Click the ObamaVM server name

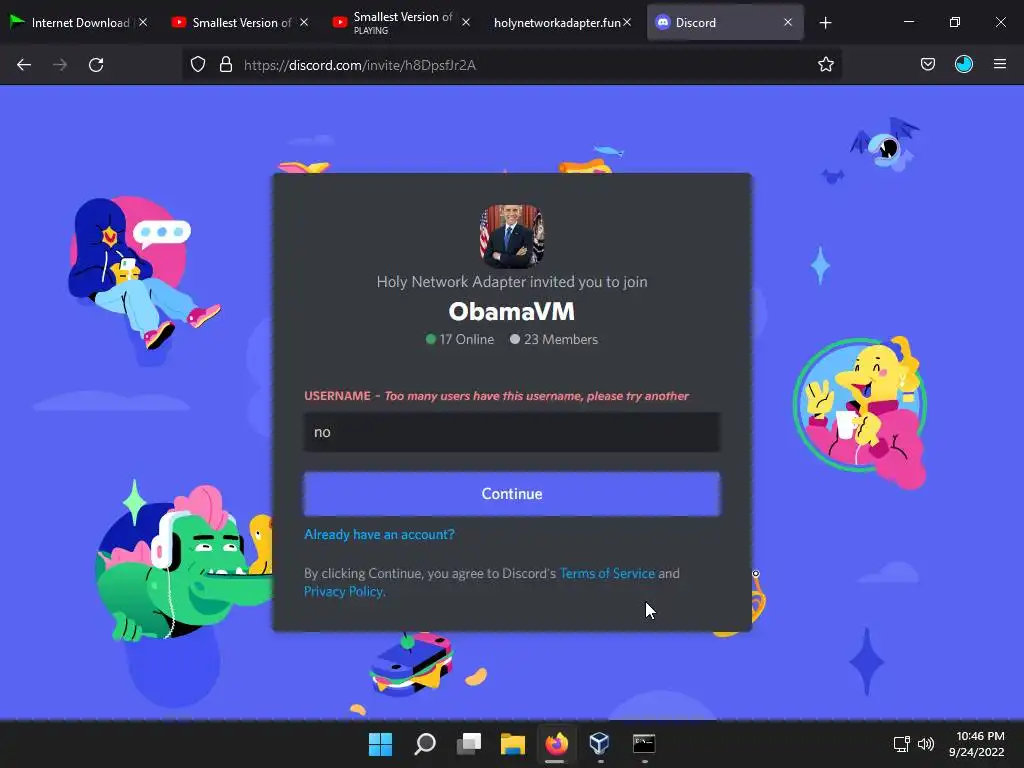tap(511, 312)
